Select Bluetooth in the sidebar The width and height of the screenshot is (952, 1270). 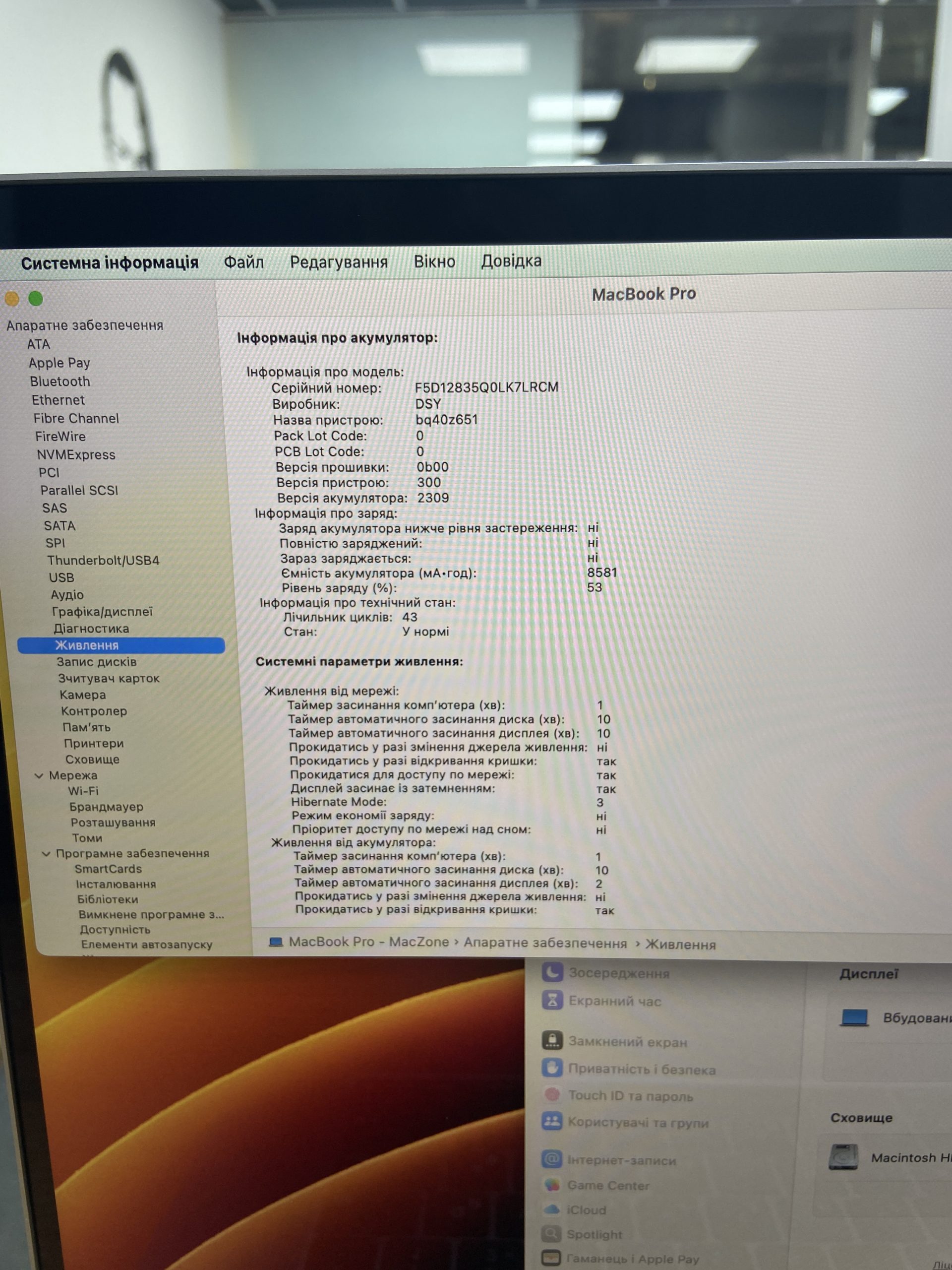tap(60, 381)
